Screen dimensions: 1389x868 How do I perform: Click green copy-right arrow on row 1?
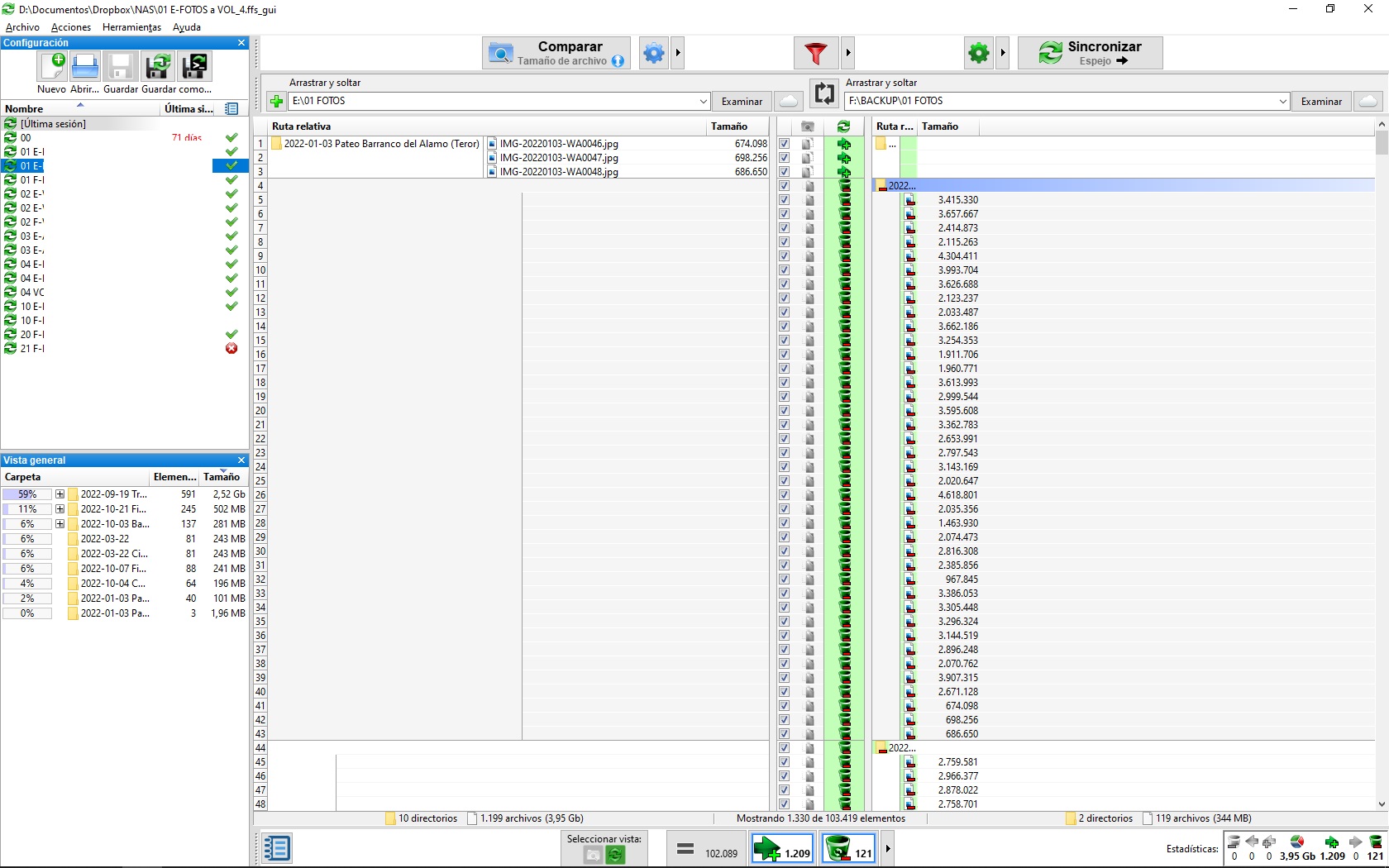844,144
